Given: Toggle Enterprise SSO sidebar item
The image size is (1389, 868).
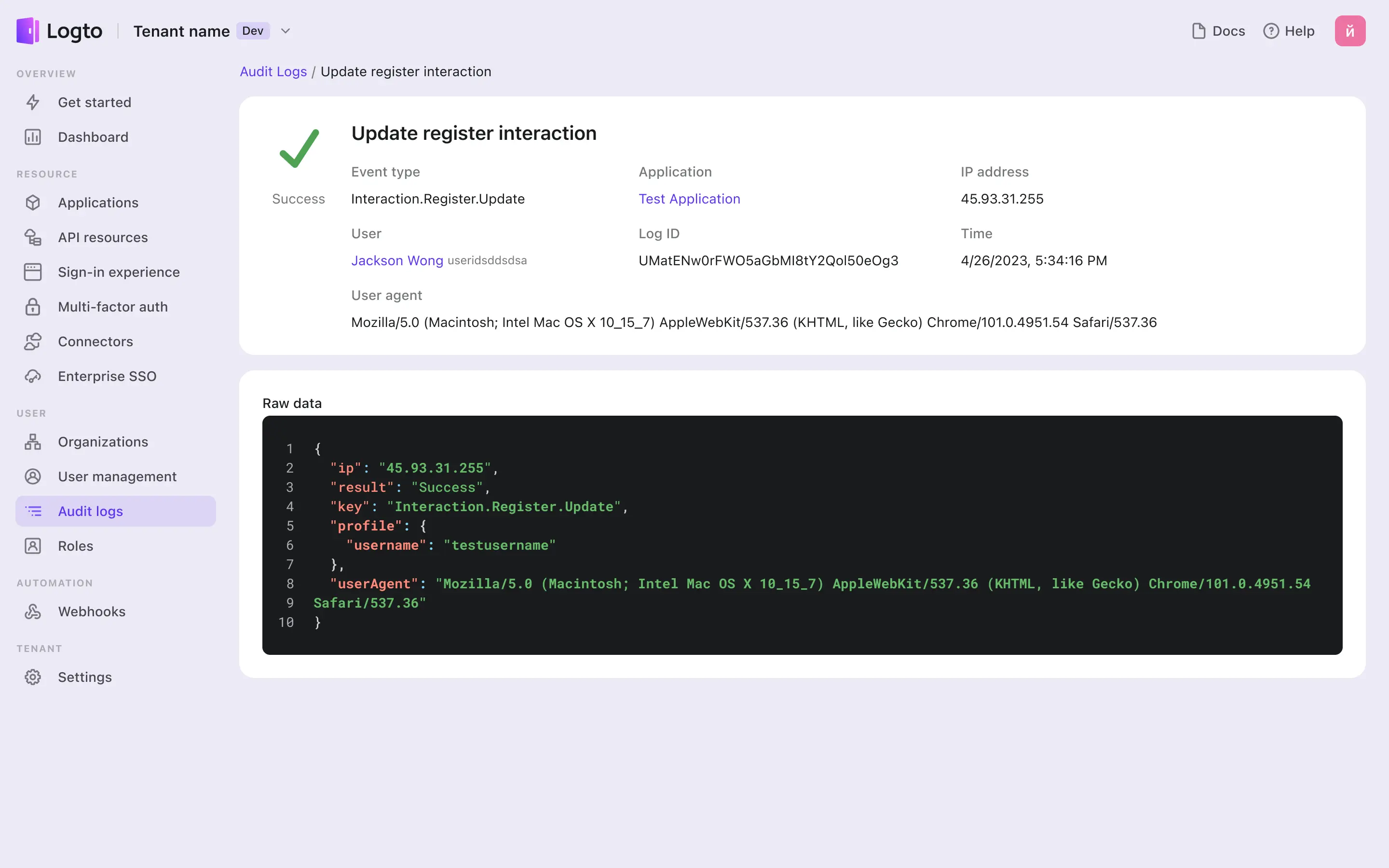Looking at the screenshot, I should click(107, 376).
